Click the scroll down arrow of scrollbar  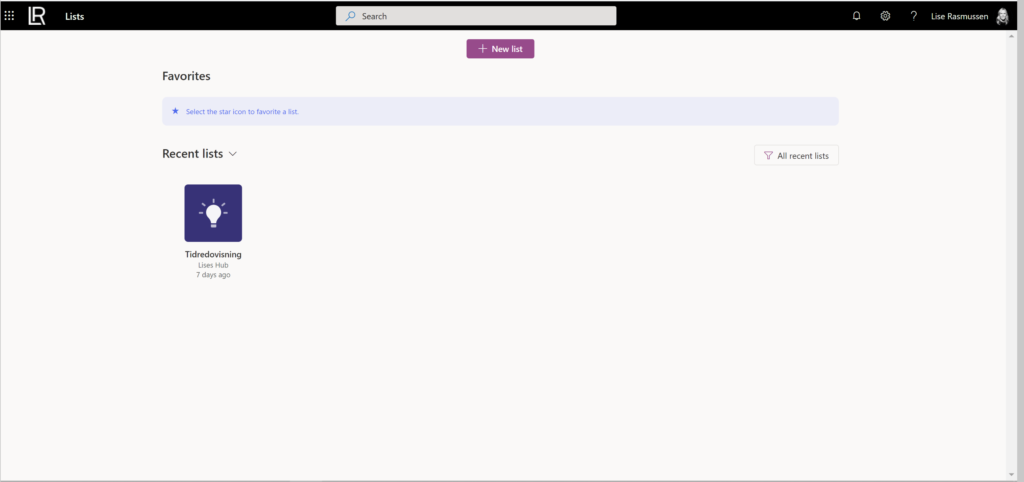(x=1012, y=474)
